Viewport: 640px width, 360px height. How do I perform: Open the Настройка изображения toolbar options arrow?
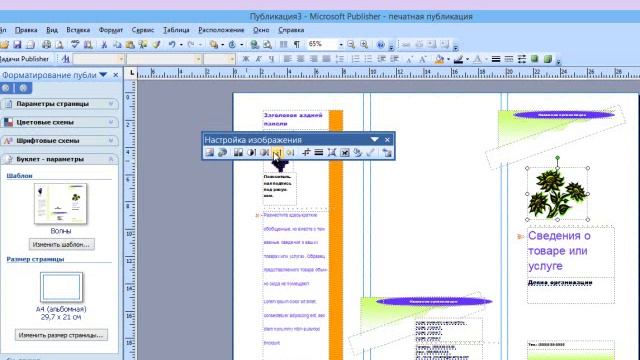tap(374, 140)
